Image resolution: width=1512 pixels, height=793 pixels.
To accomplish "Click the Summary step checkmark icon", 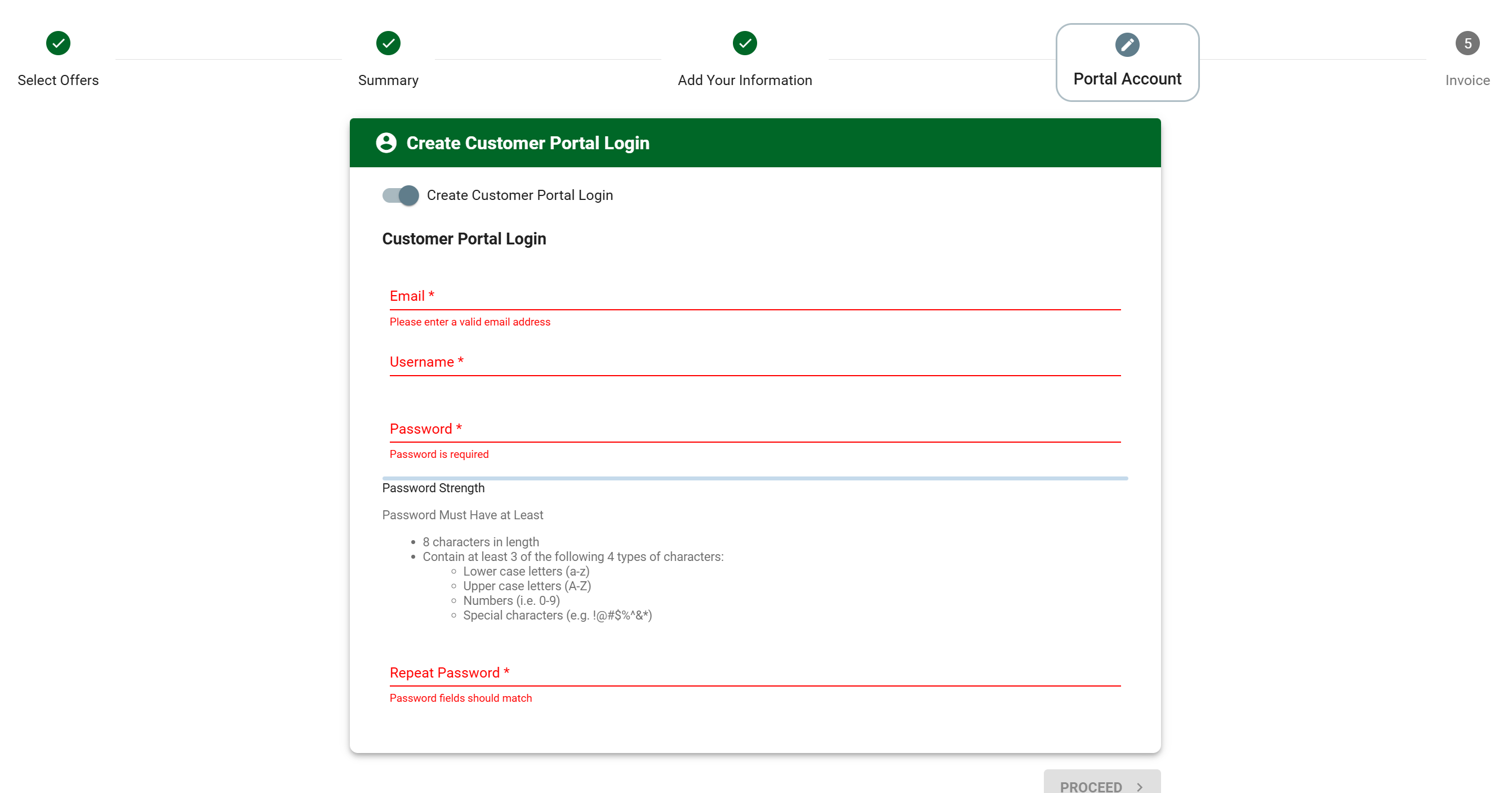I will (388, 43).
